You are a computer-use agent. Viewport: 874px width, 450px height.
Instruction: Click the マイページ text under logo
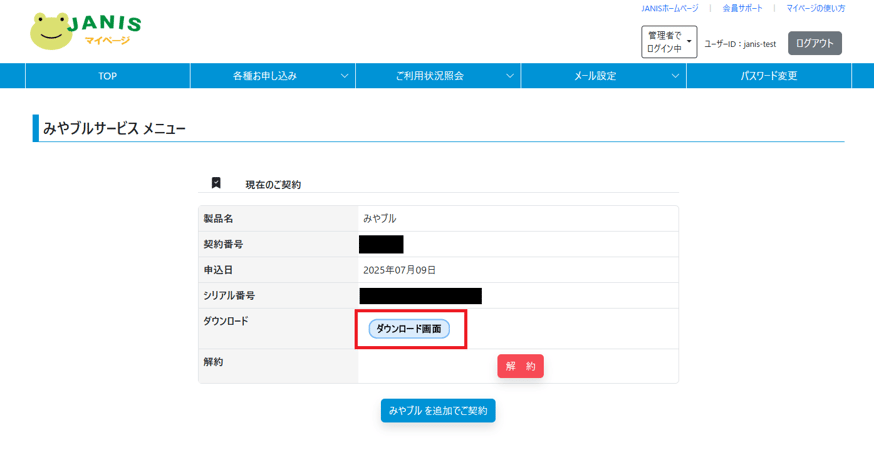click(x=107, y=40)
